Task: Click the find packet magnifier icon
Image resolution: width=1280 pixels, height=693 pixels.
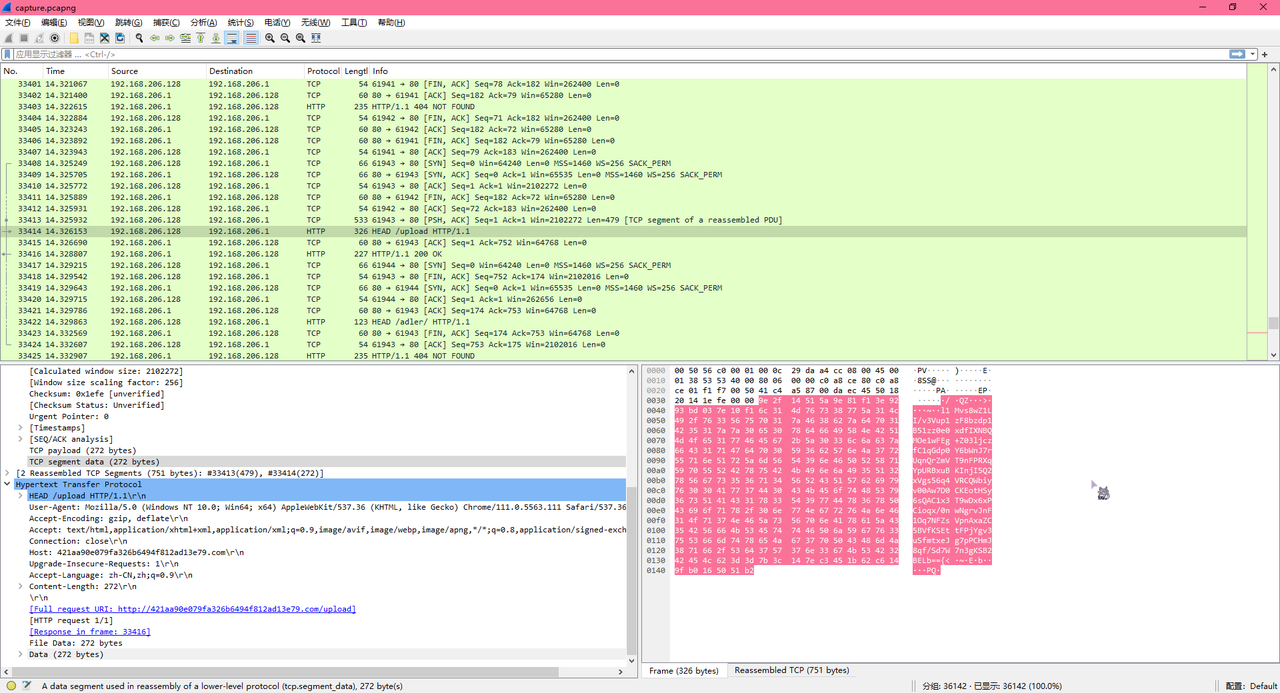Action: (x=139, y=38)
